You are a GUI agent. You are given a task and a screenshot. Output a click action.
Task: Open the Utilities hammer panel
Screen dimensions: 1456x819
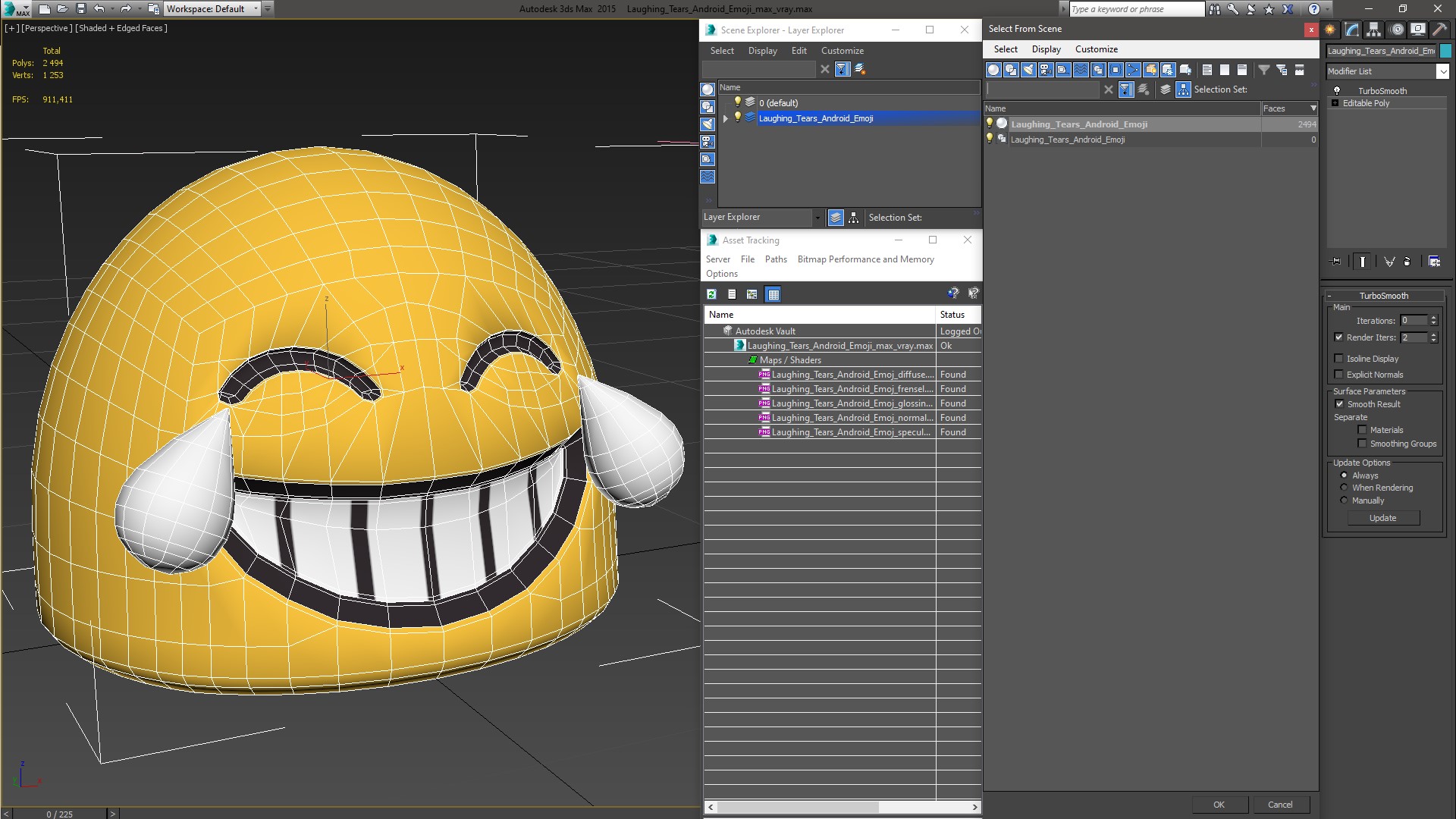(x=1439, y=30)
